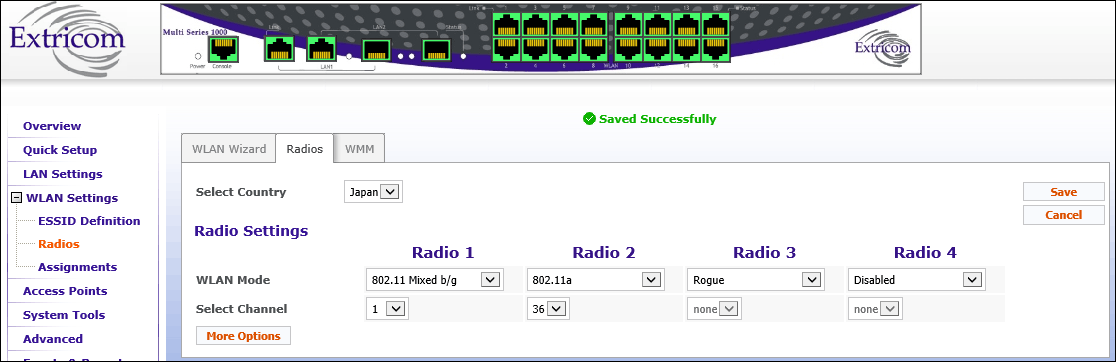
Task: Open ESSID Definition in the sidebar
Action: click(x=89, y=220)
